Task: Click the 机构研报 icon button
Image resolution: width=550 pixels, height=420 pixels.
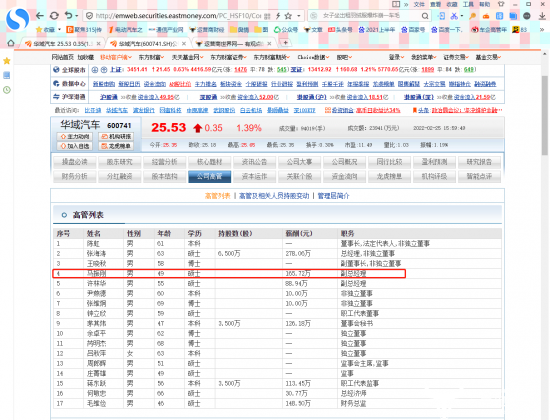Action: point(116,136)
